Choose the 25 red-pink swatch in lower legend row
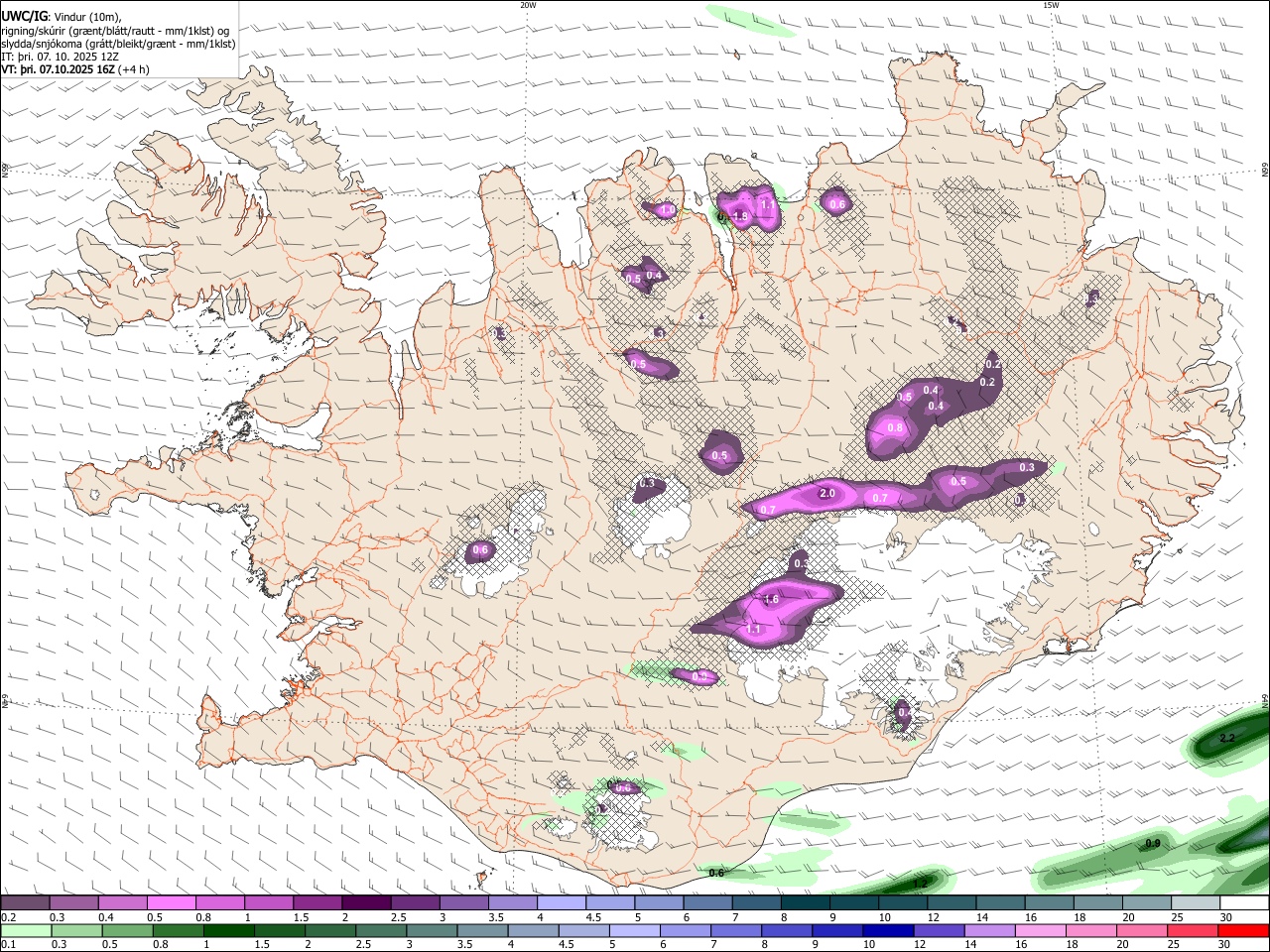The width and height of the screenshot is (1270, 952). coord(1193,930)
